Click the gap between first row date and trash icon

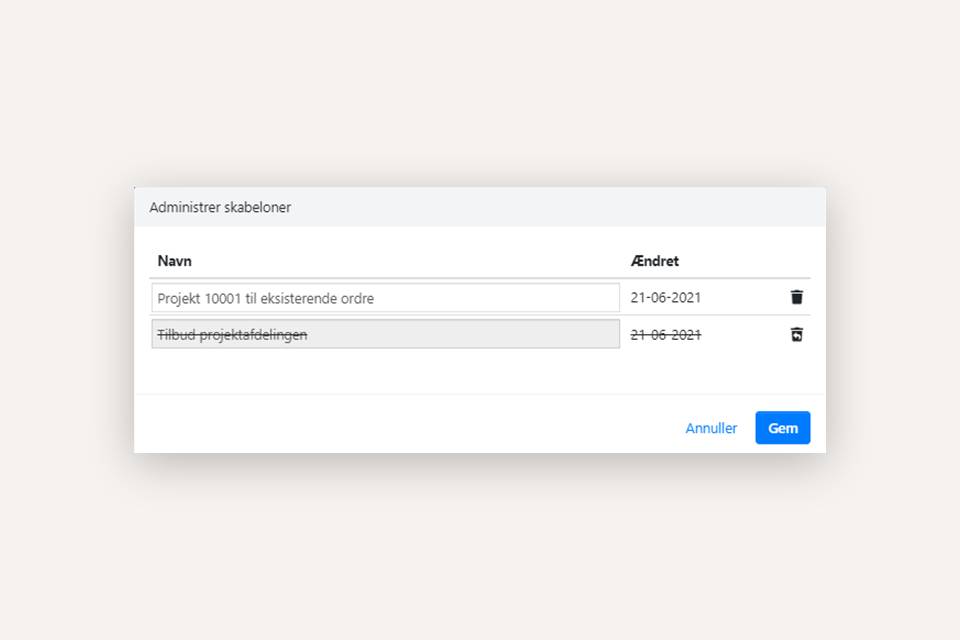[x=745, y=298]
